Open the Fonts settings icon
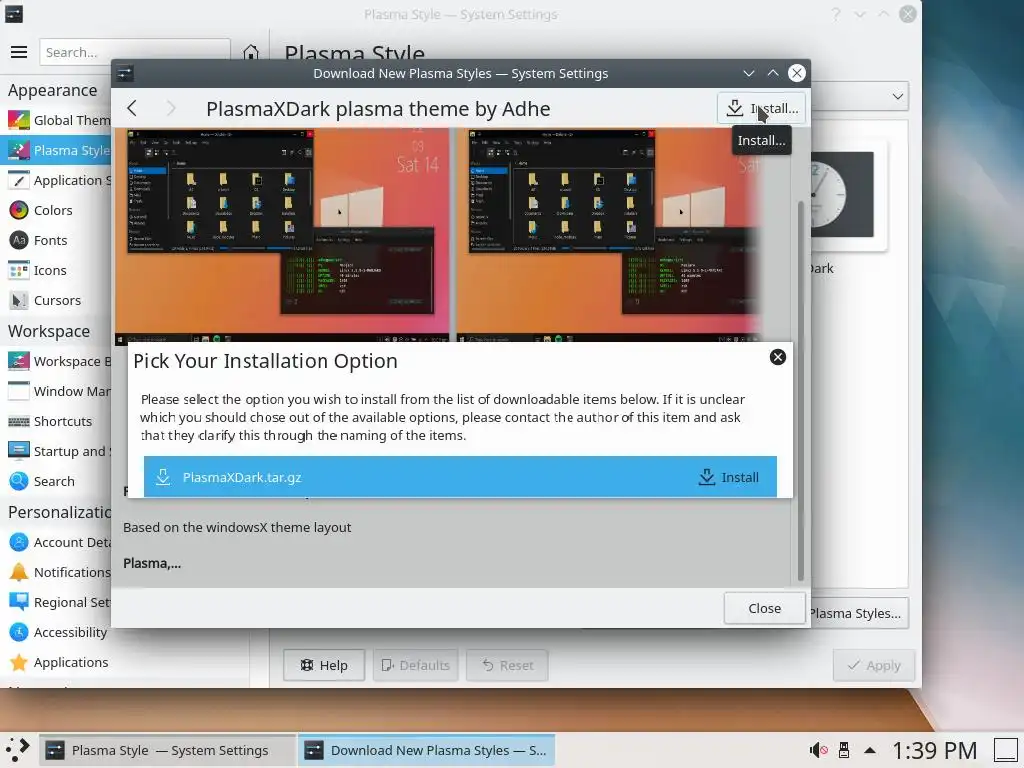Image resolution: width=1024 pixels, height=768 pixels. (18, 240)
